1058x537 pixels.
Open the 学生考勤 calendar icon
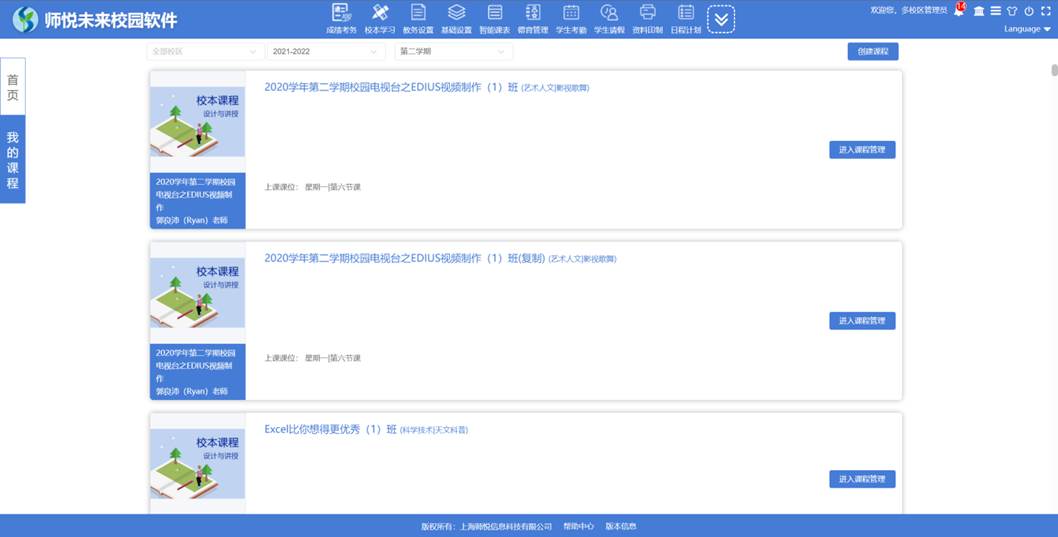(x=571, y=18)
